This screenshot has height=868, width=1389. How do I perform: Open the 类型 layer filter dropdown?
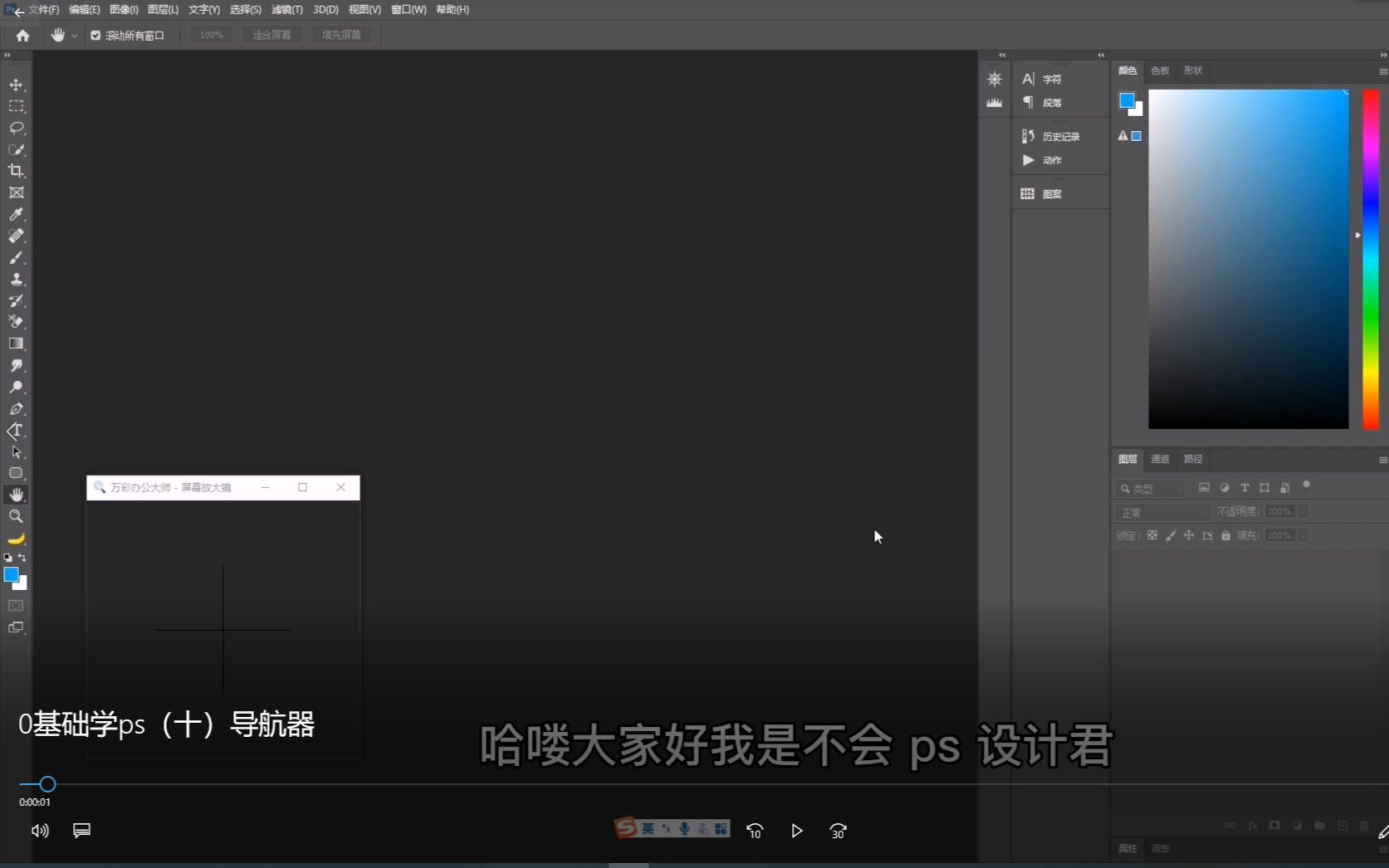(x=1151, y=489)
